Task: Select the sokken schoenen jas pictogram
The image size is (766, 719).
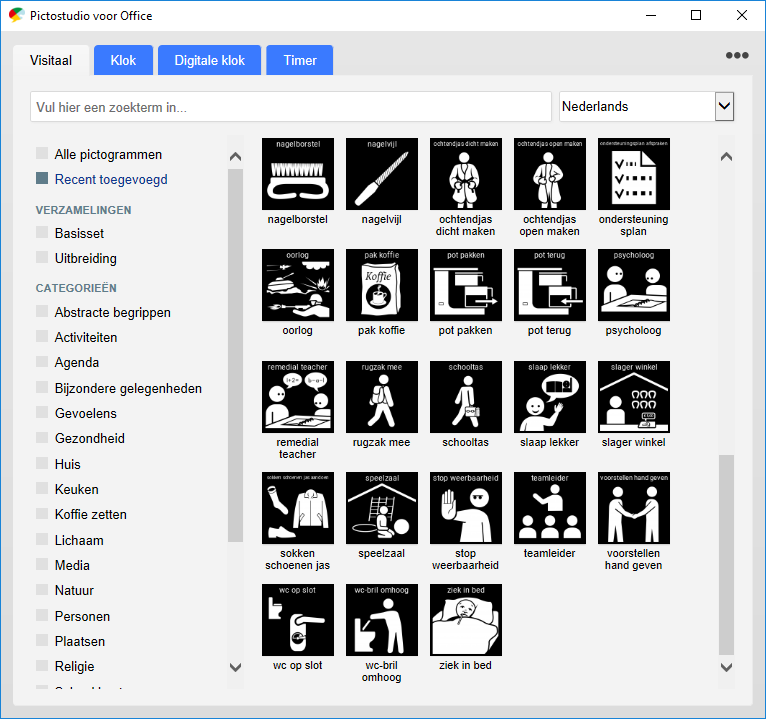Action: 298,508
